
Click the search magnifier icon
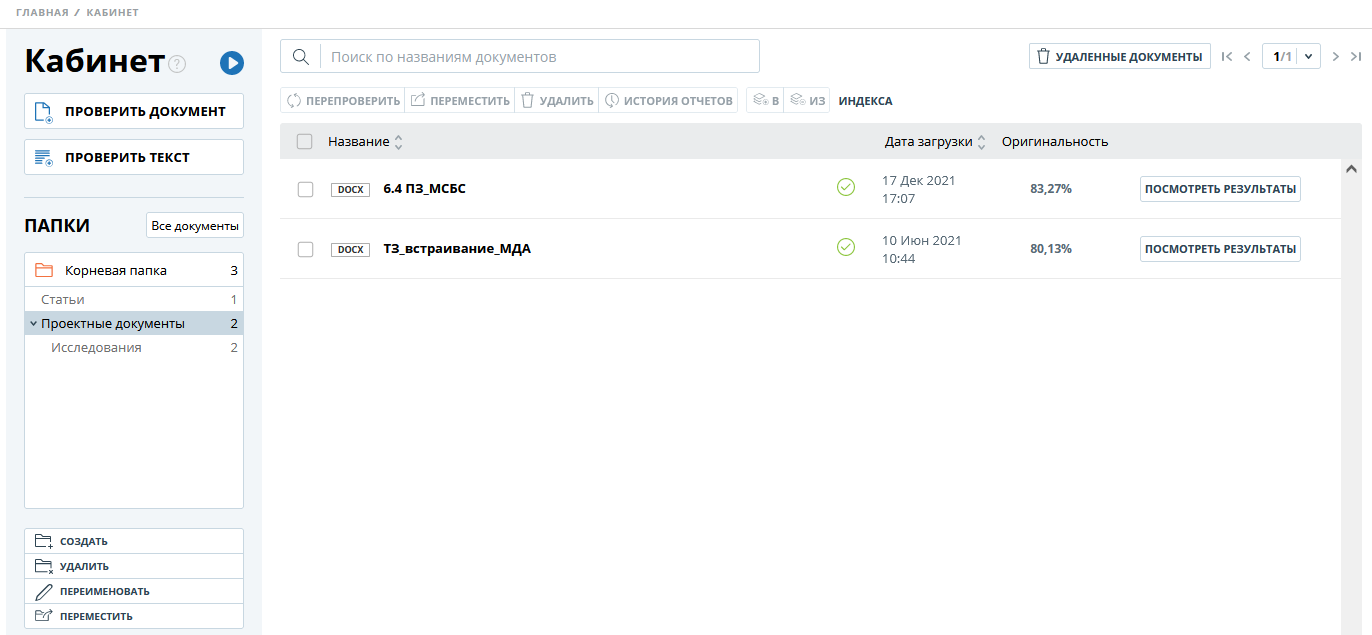pyautogui.click(x=300, y=57)
